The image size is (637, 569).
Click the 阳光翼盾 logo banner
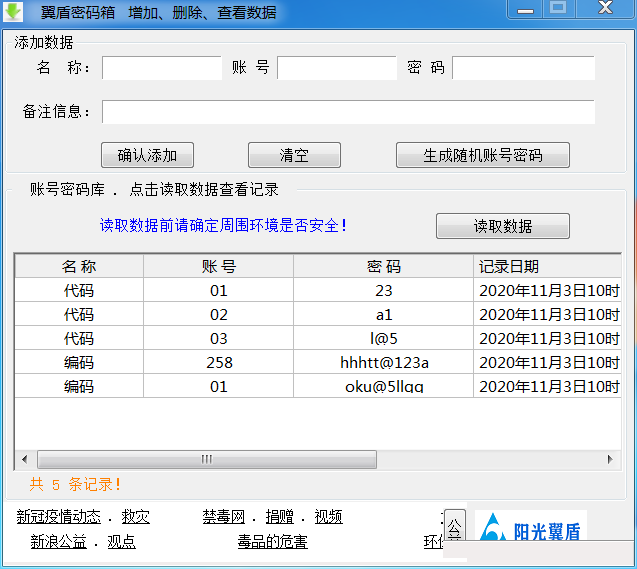click(x=531, y=530)
